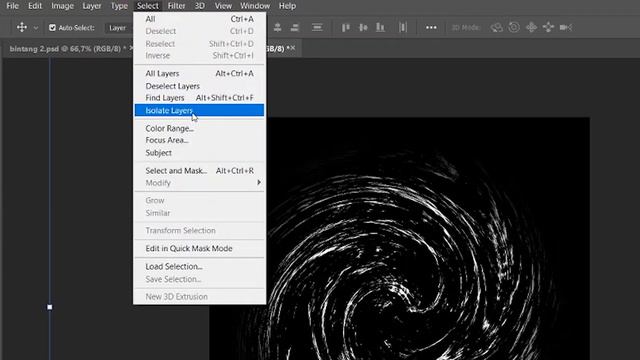The image size is (640, 360).
Task: Click distribute vertically icon
Action: pyautogui.click(x=317, y=27)
